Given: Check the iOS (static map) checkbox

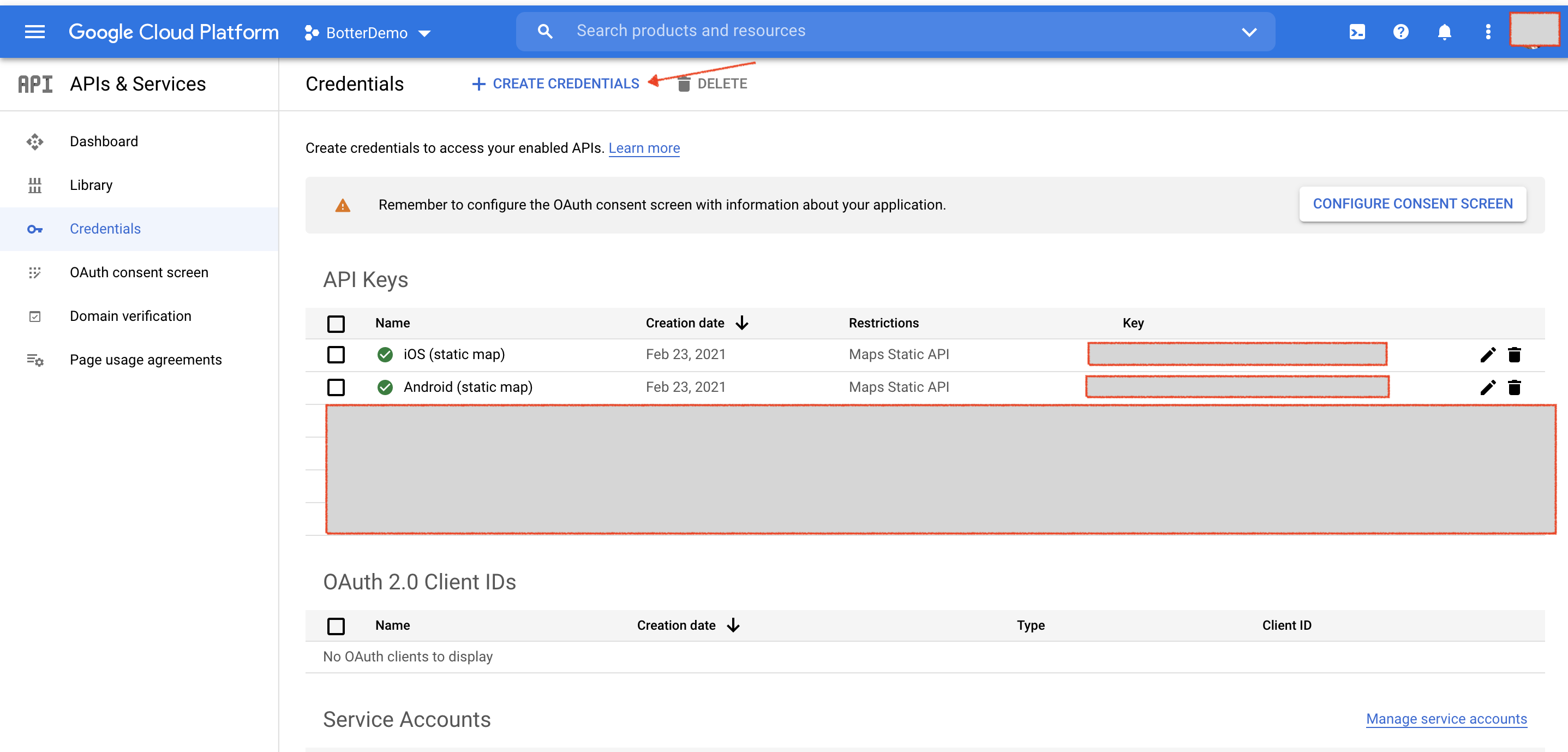Looking at the screenshot, I should click(336, 354).
